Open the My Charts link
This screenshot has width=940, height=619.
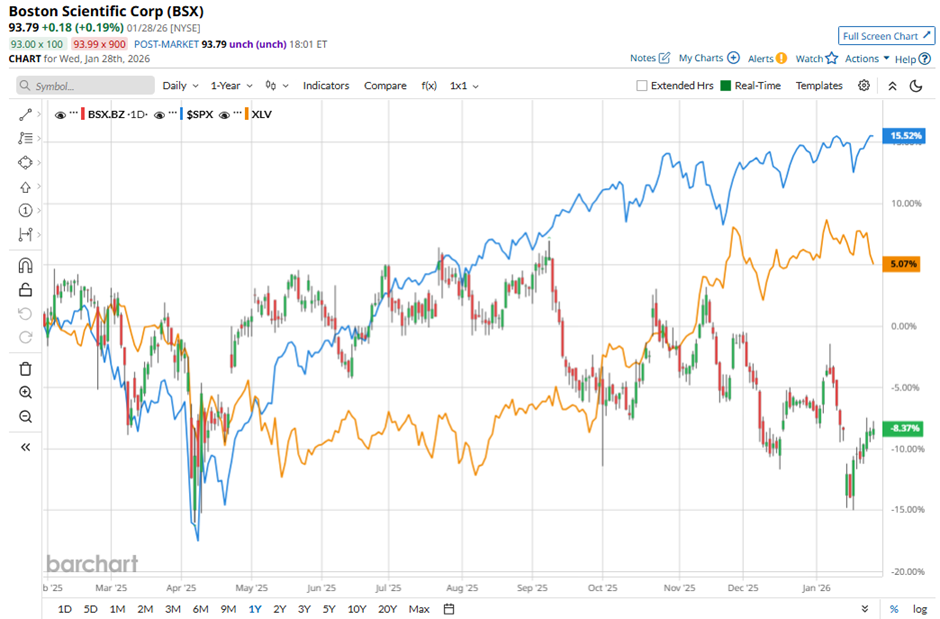[x=707, y=59]
